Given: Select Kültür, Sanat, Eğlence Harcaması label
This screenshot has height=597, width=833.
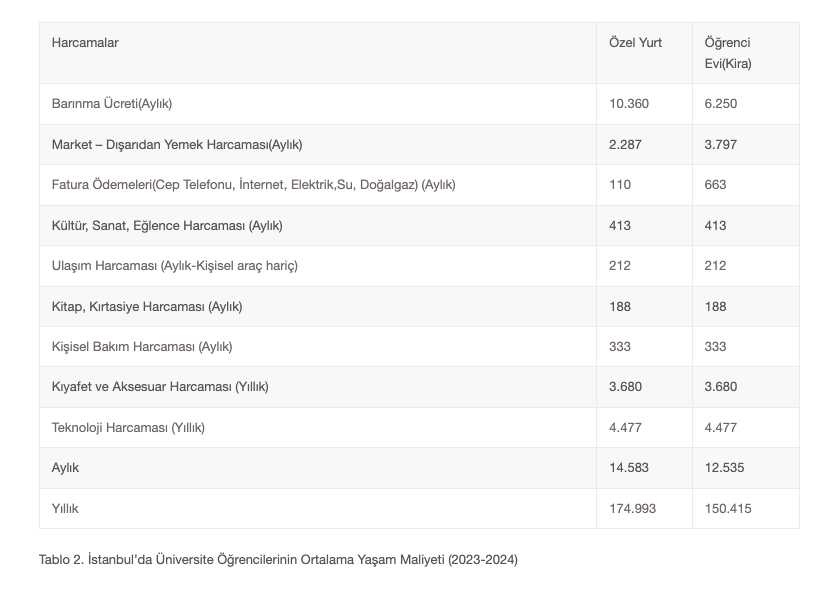Looking at the screenshot, I should click(x=167, y=226).
